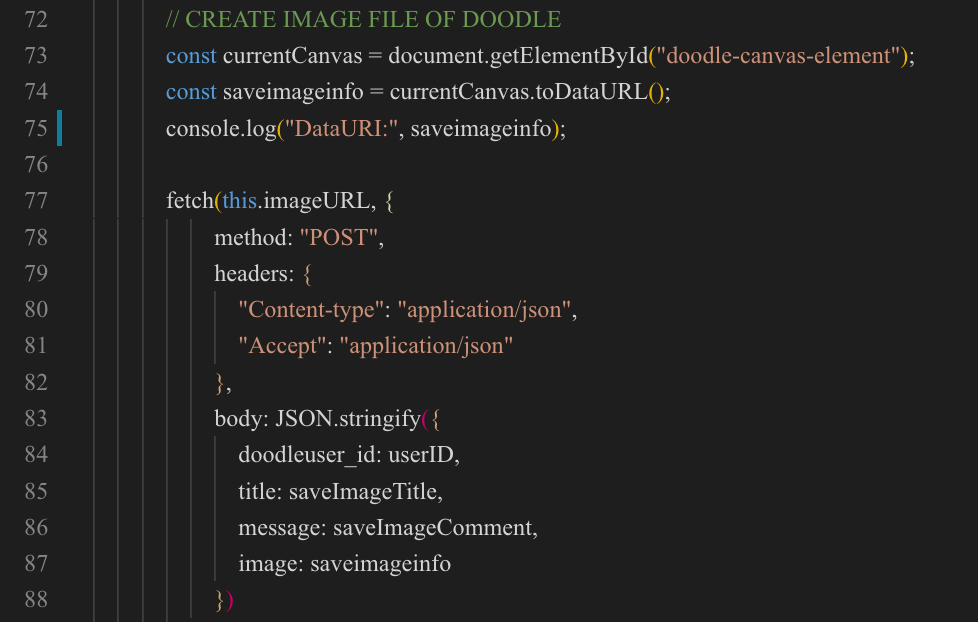This screenshot has height=622, width=978.
Task: Click line number 74 in the gutter
Action: (36, 92)
